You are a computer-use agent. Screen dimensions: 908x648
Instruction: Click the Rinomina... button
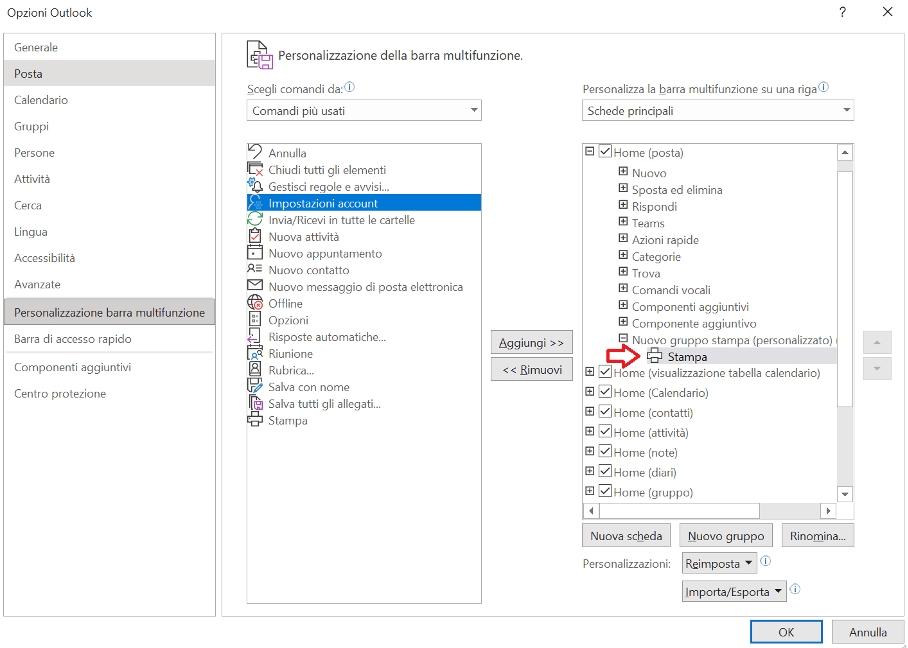818,536
